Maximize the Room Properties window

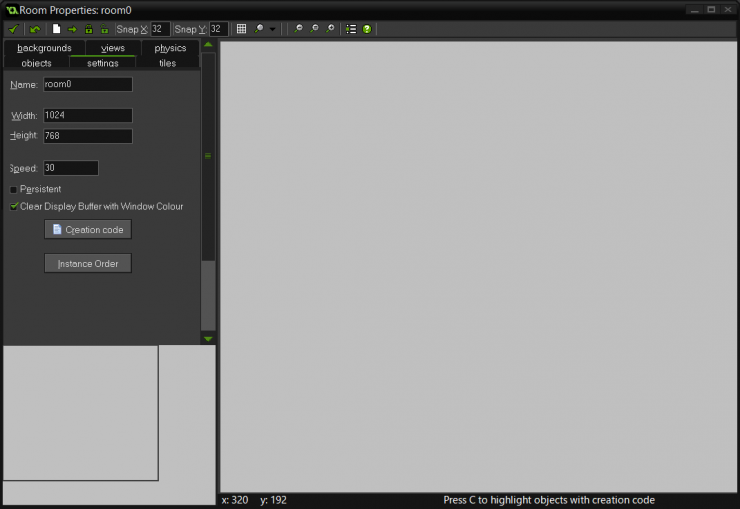(711, 10)
